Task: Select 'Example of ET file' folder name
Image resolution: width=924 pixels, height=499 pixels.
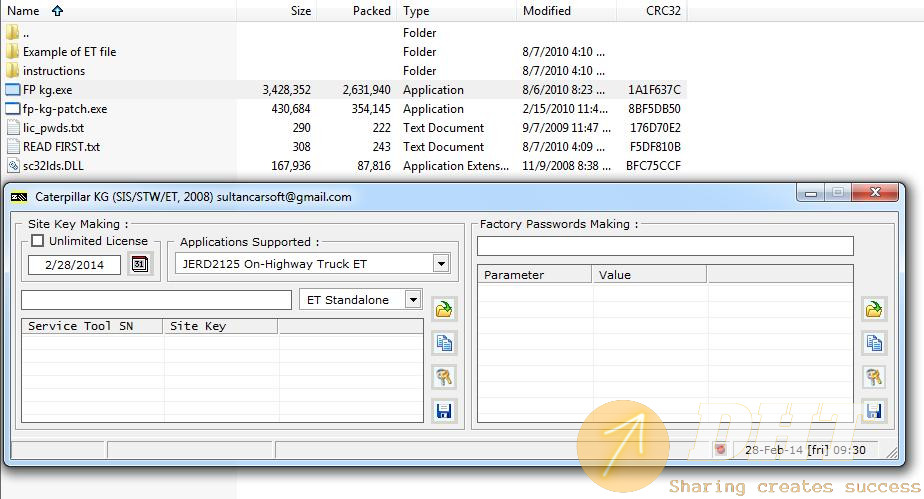Action: coord(70,52)
